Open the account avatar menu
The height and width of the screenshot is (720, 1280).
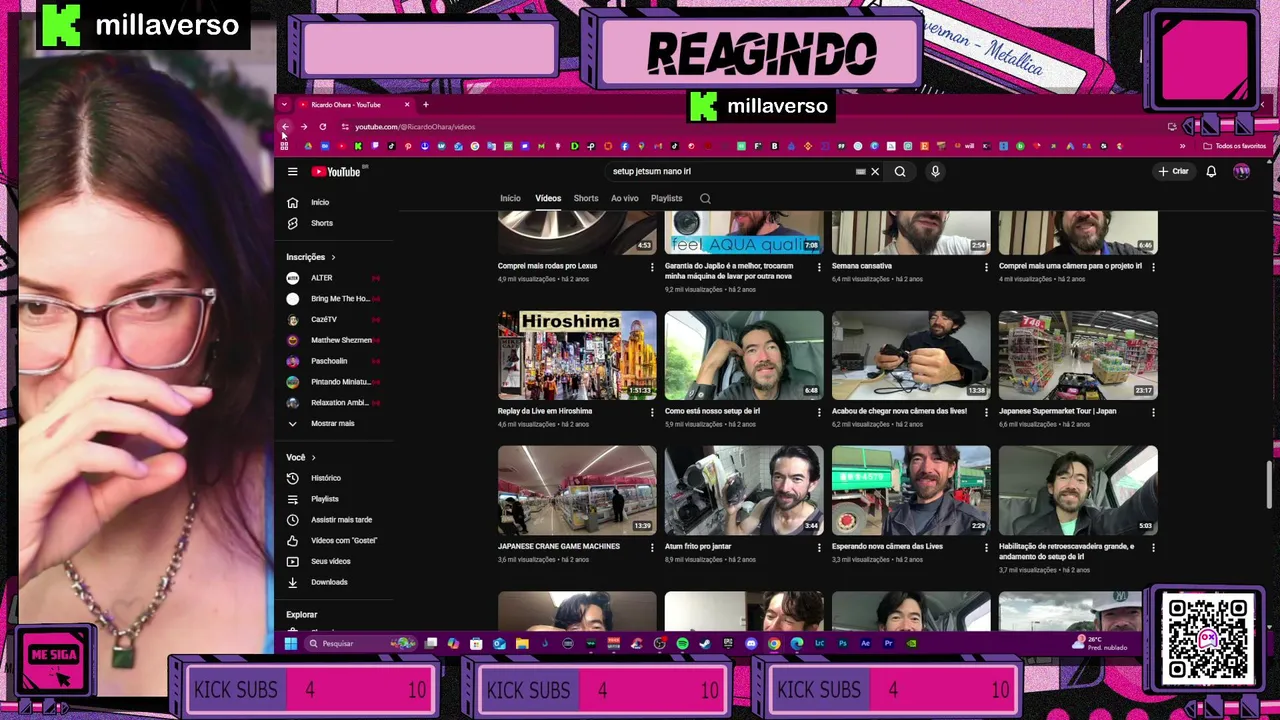click(x=1242, y=172)
